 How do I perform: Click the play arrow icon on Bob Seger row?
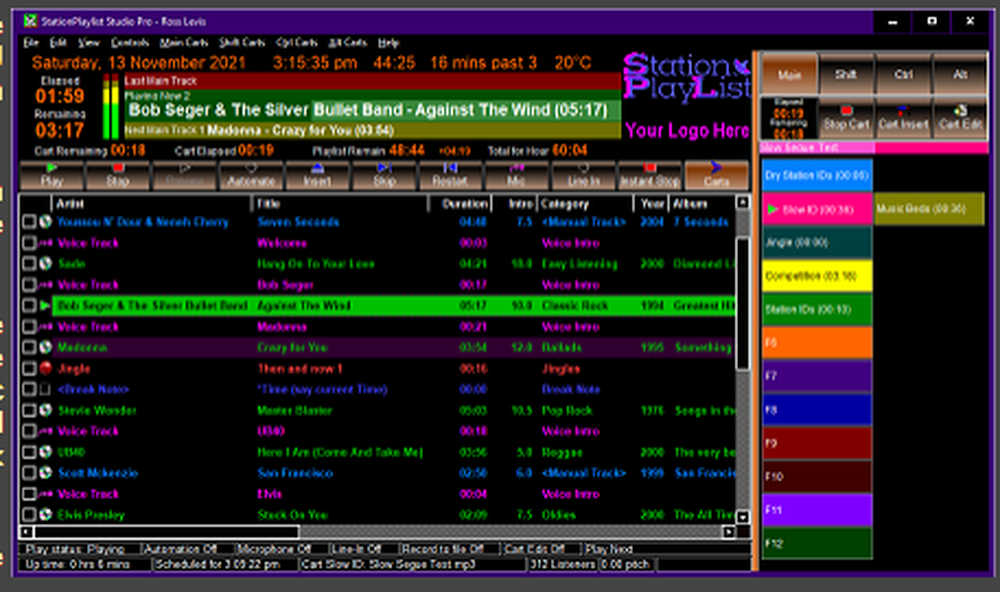click(45, 306)
